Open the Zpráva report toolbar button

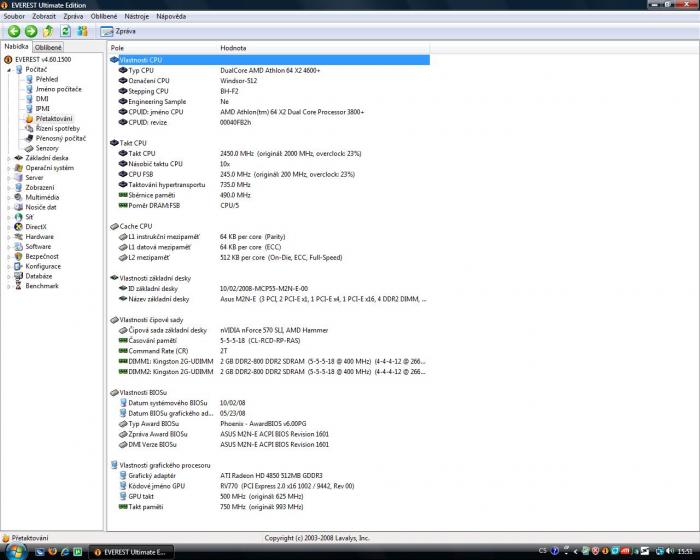[x=118, y=32]
